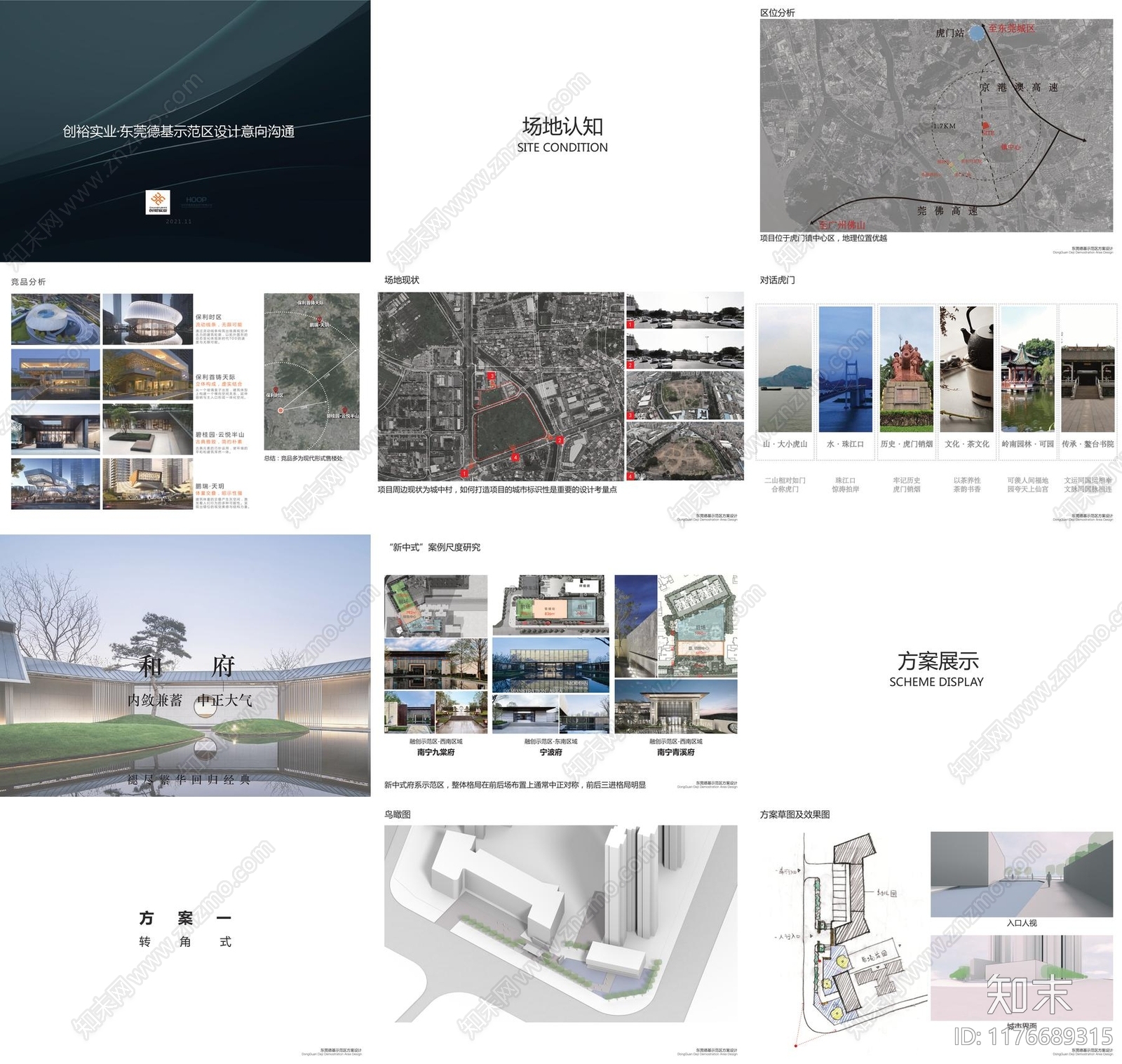Click the 褪尽繁华回归经典 line
Screen dimensions: 1122x1064
[x=189, y=779]
